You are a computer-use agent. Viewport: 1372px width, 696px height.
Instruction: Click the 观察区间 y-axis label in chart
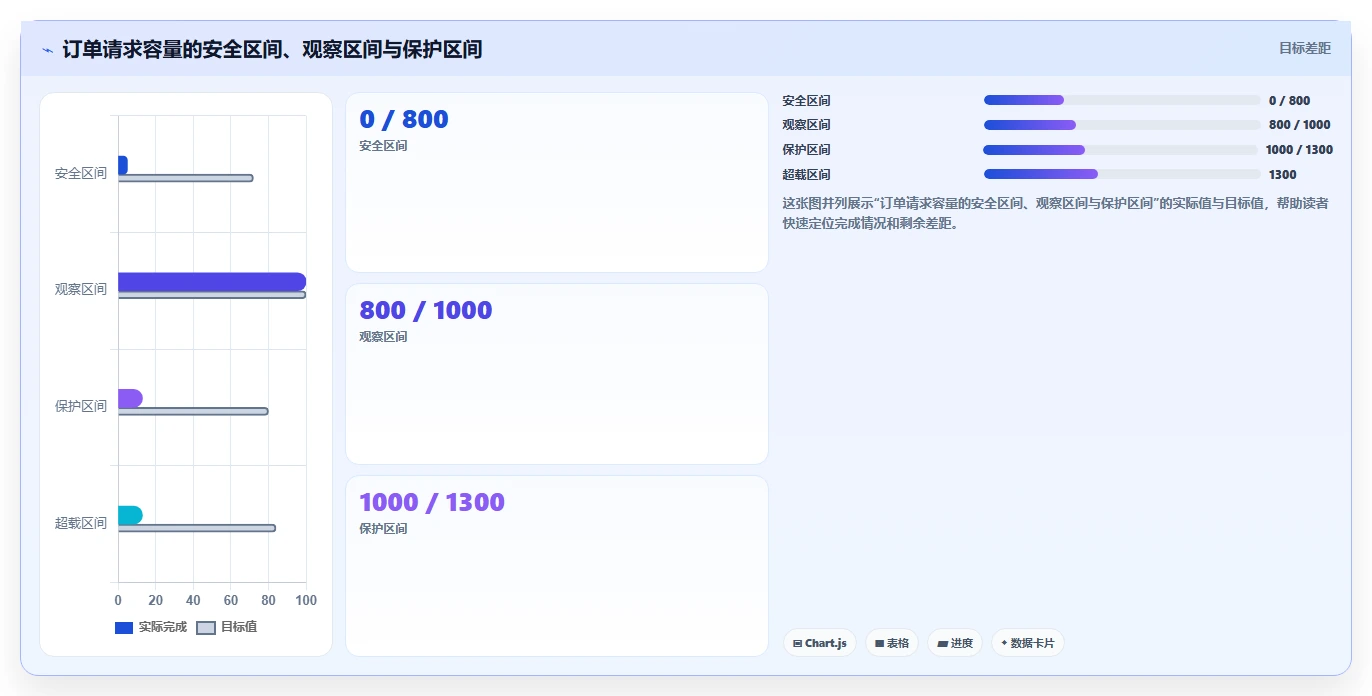tap(81, 290)
